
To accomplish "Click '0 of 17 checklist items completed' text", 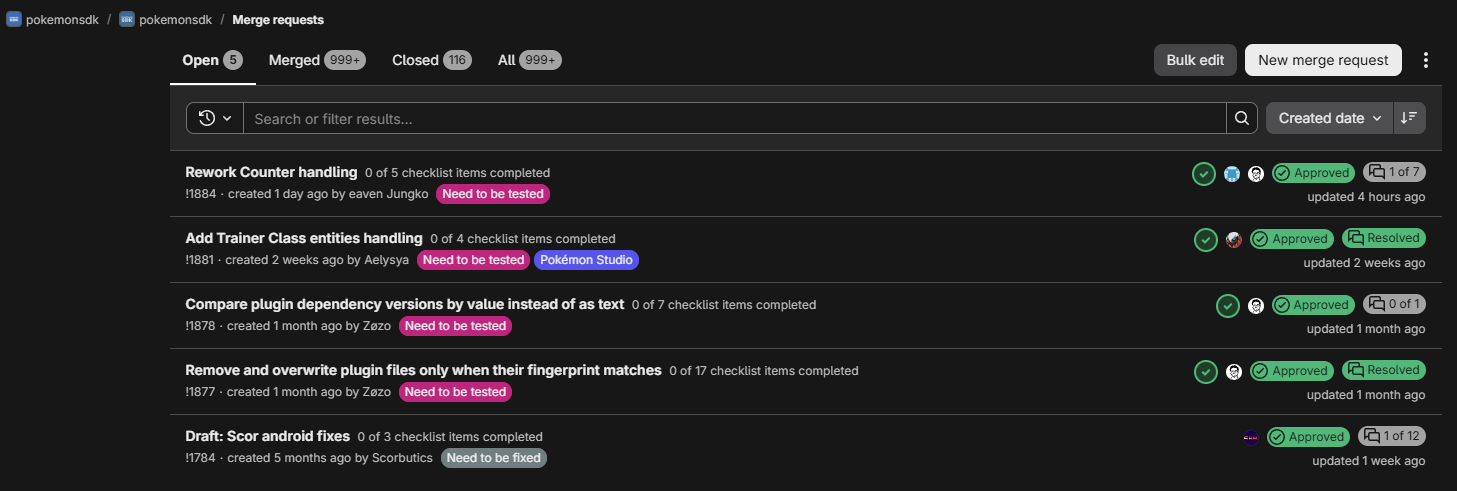I will point(764,371).
